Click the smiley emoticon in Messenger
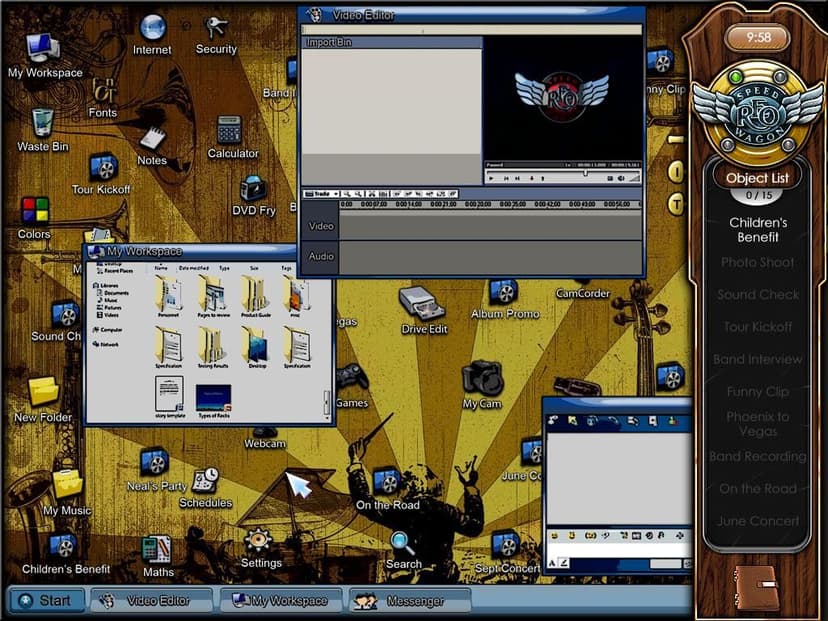This screenshot has height=621, width=828. tap(555, 535)
